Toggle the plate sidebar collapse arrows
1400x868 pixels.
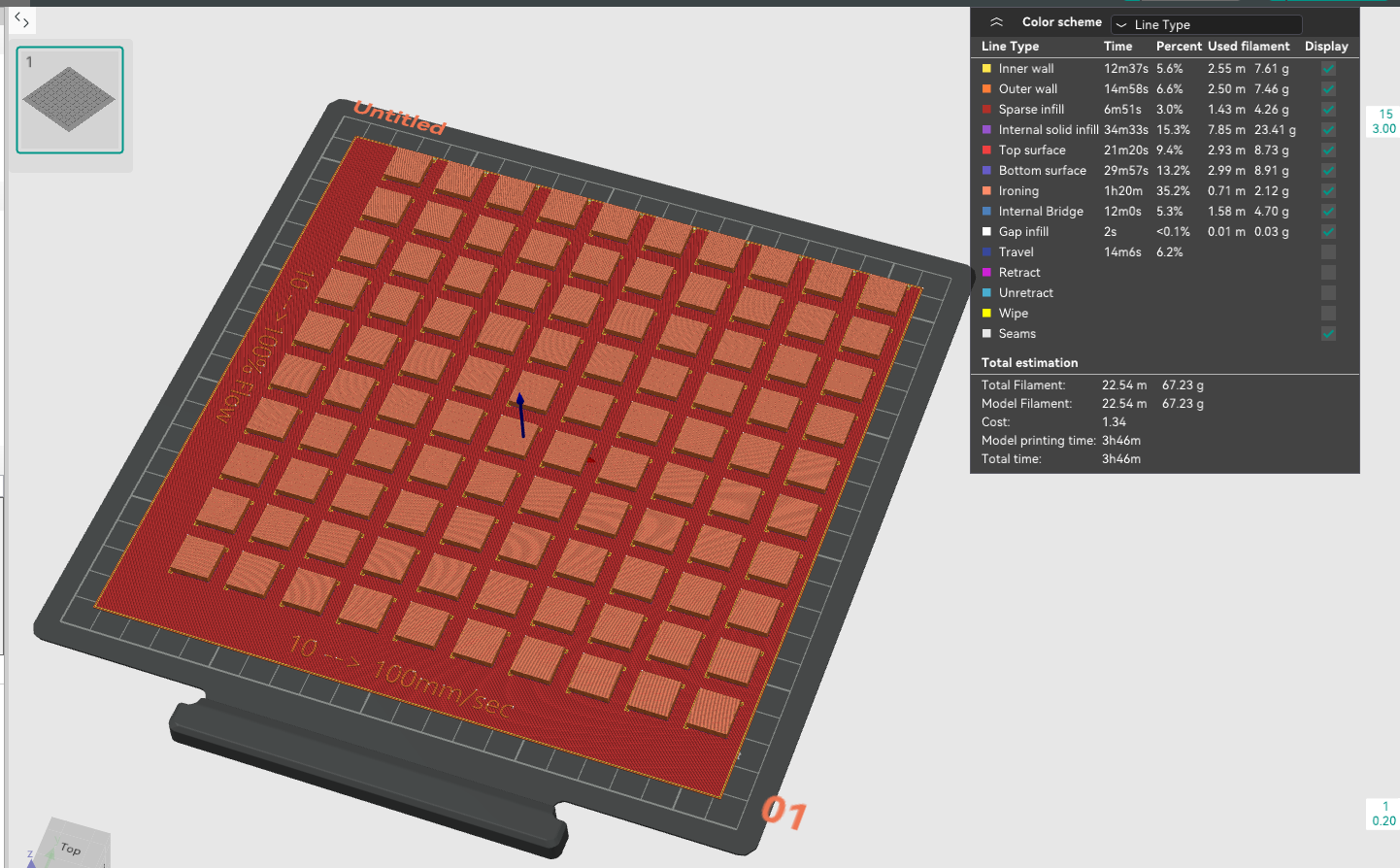tap(21, 19)
